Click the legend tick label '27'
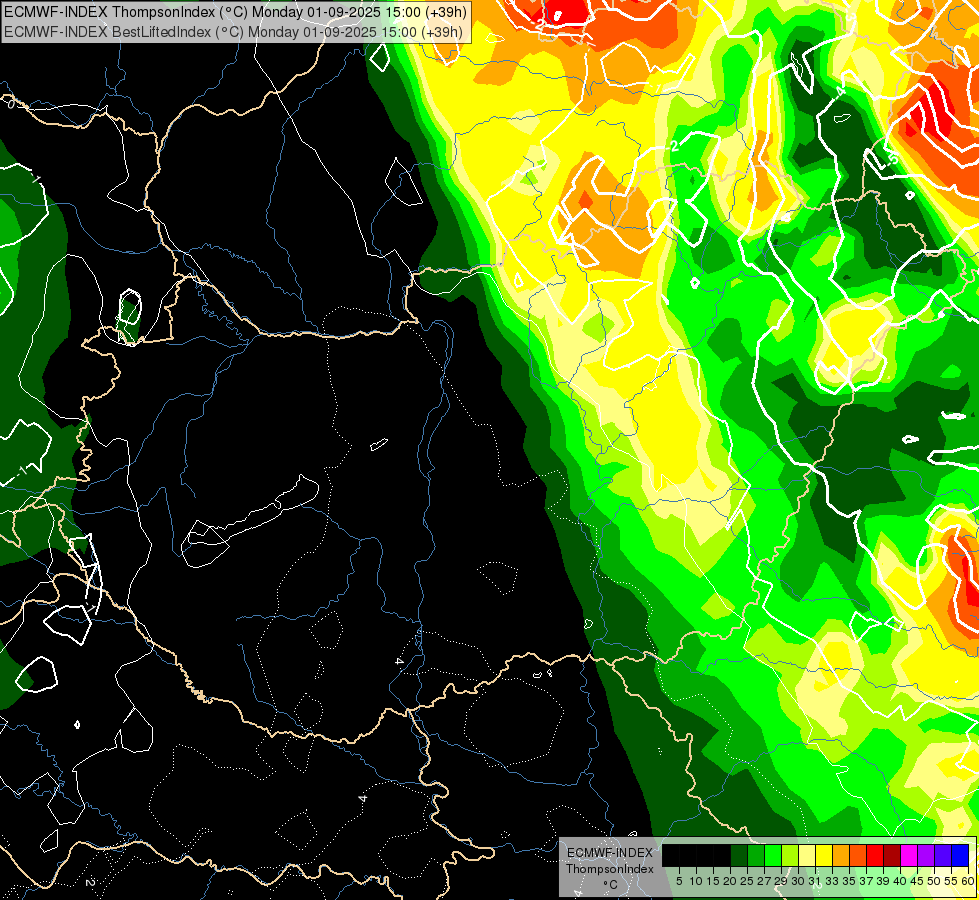 764,881
